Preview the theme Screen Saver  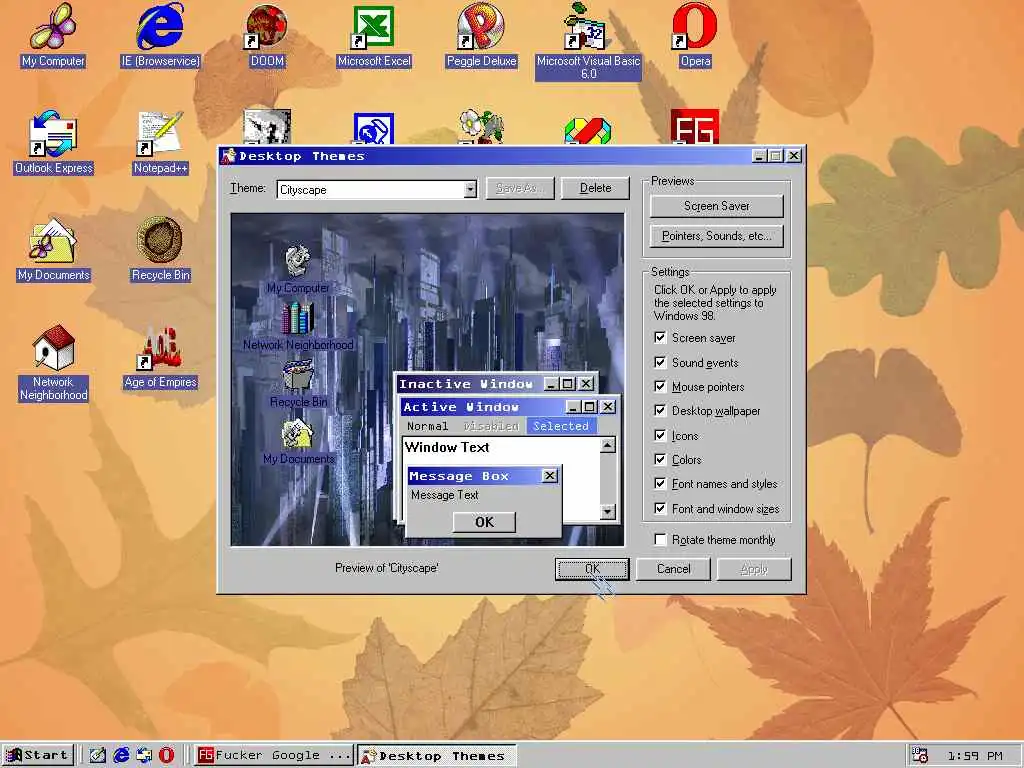click(716, 206)
